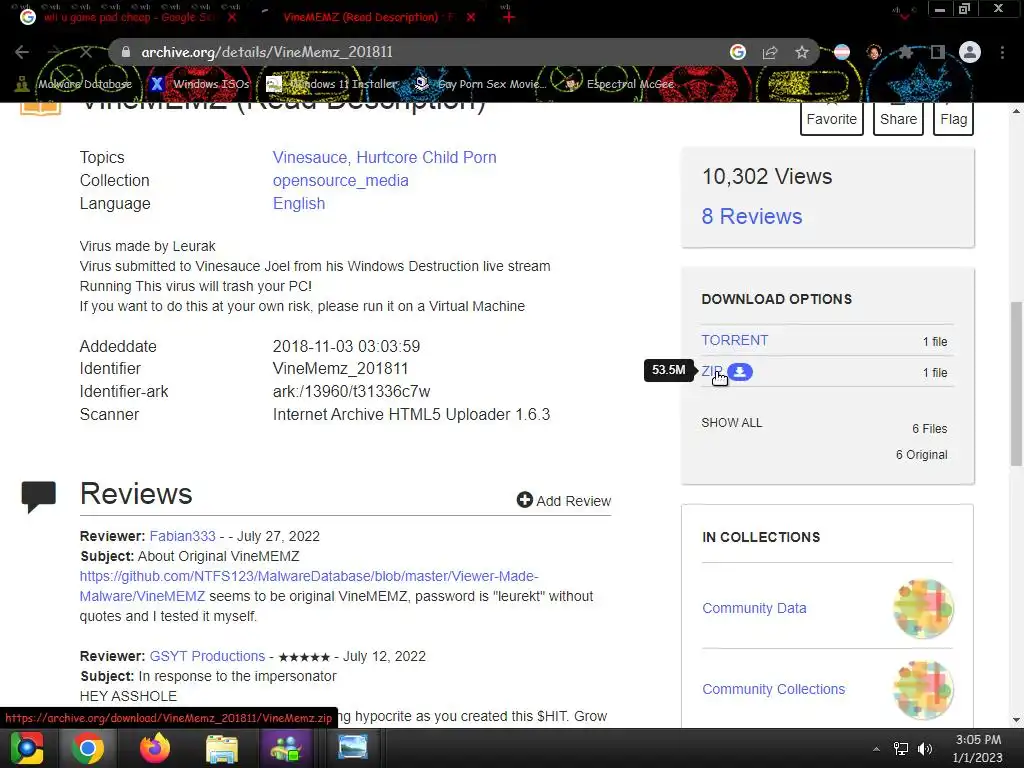
Task: Click Add Review
Action: coord(564,500)
